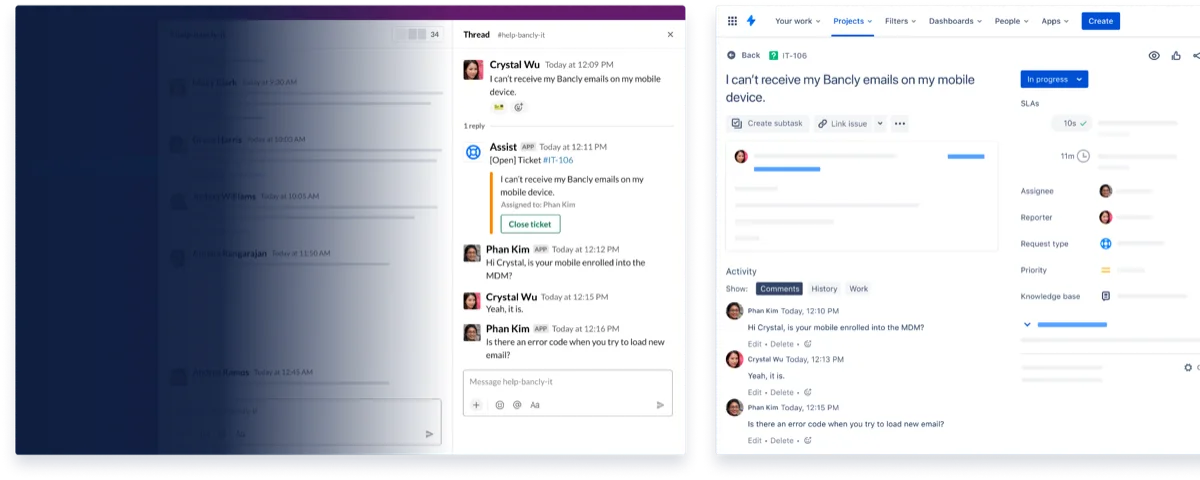
Task: Click the Create subtask button
Action: coord(767,124)
